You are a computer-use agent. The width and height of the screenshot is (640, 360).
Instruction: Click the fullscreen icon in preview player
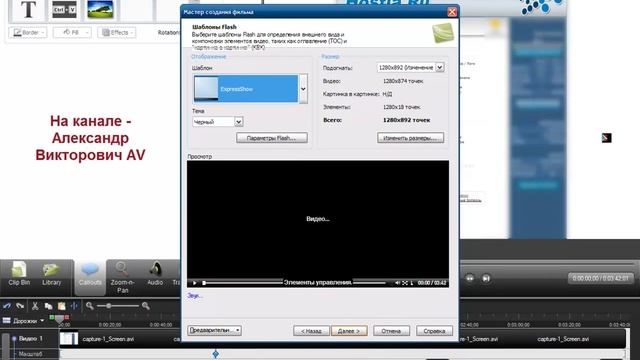coord(405,283)
